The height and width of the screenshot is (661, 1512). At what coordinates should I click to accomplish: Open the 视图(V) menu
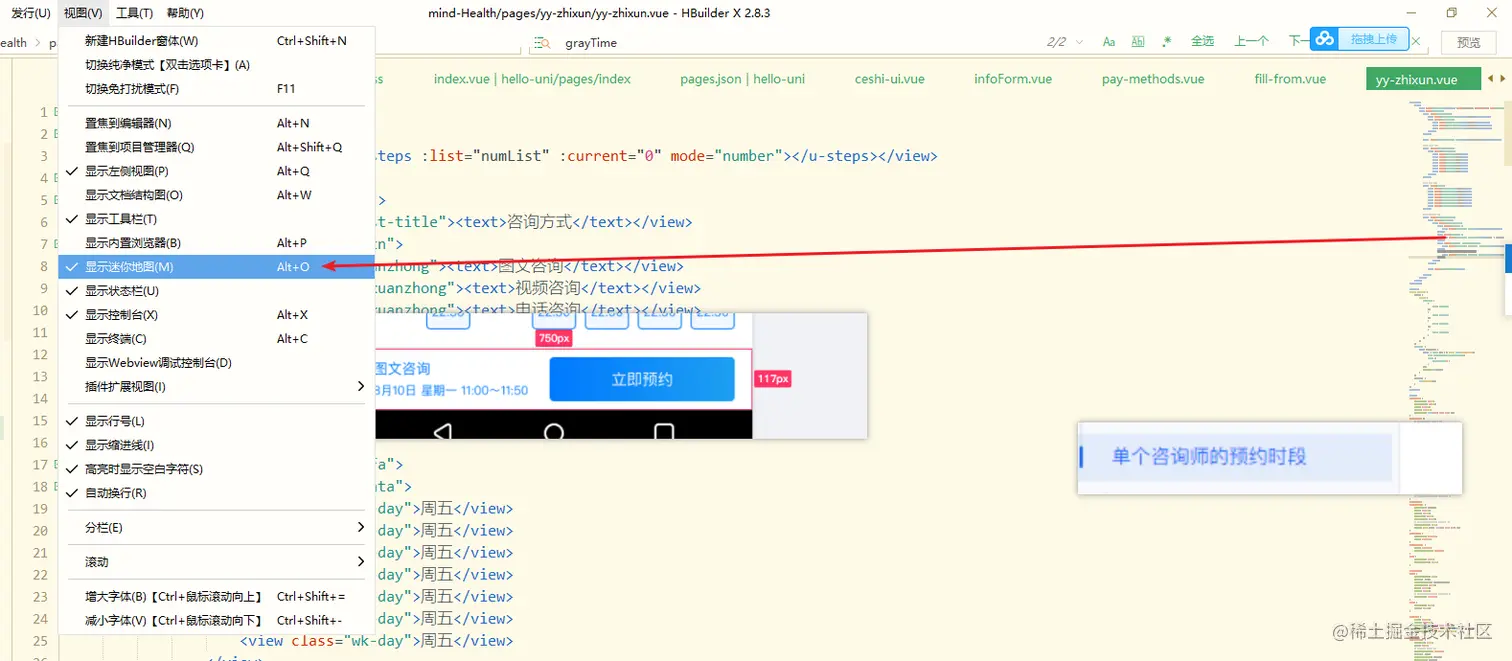(x=82, y=13)
